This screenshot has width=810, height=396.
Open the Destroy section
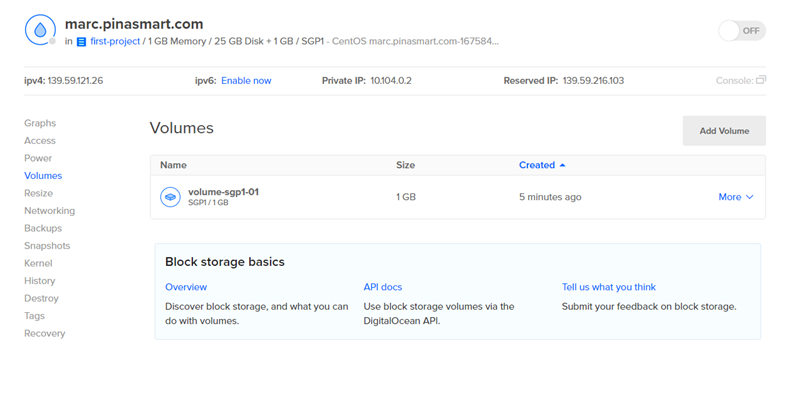pyautogui.click(x=41, y=298)
